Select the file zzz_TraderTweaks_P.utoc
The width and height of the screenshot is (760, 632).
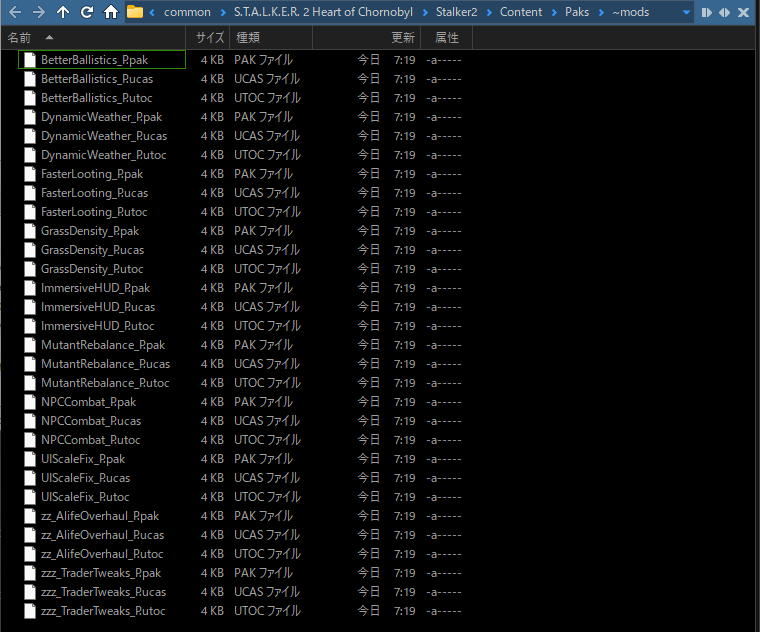pyautogui.click(x=103, y=611)
